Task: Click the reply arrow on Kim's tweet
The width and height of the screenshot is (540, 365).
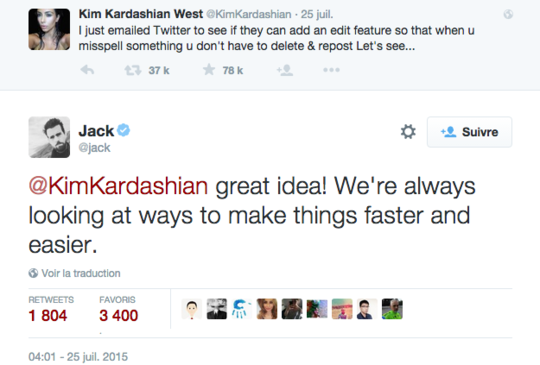Action: pos(87,70)
